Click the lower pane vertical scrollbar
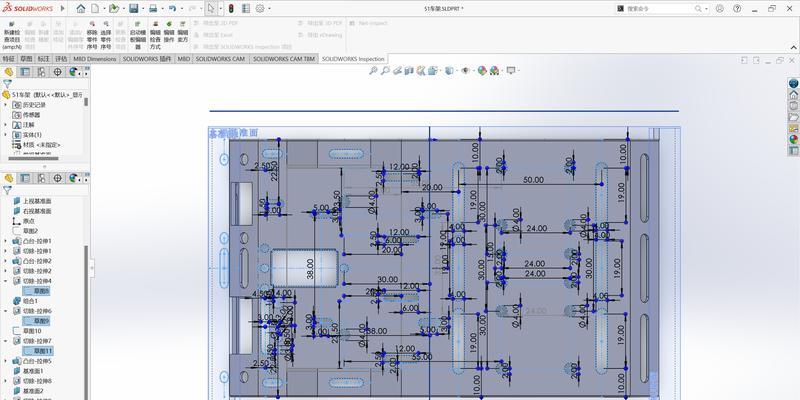Viewport: 800px width, 400px height. [x=86, y=321]
